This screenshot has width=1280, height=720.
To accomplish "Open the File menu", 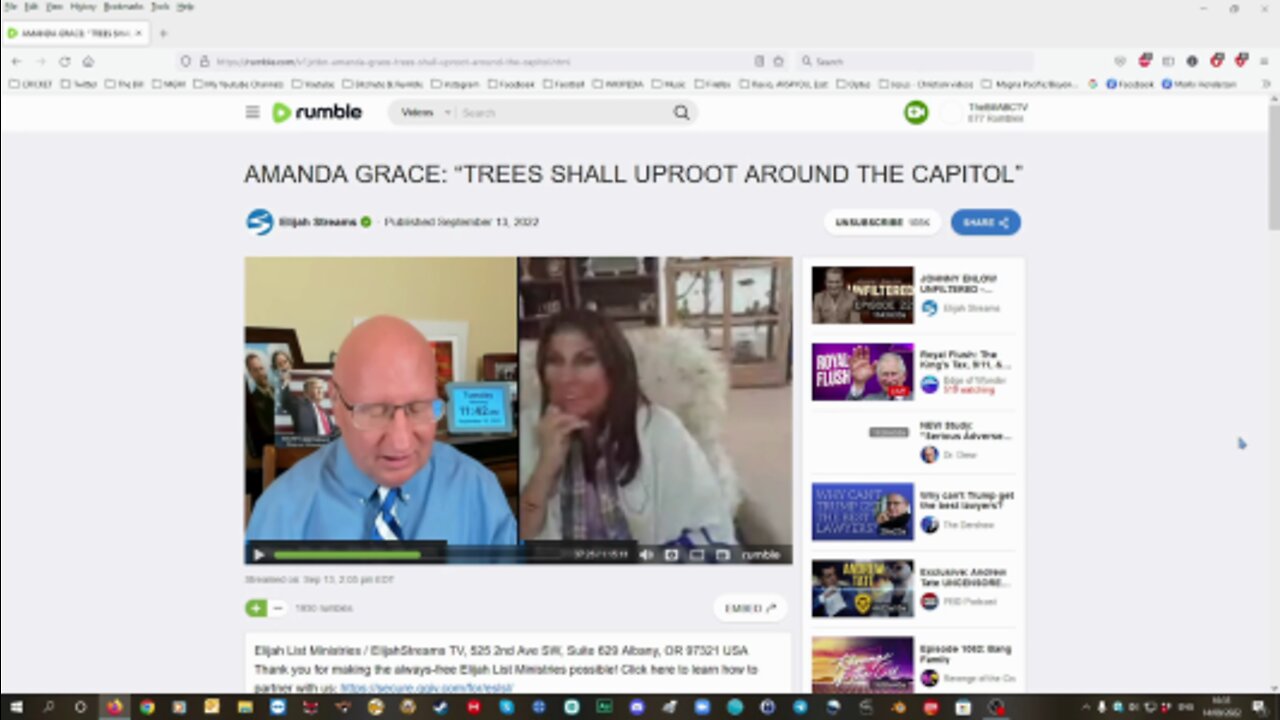I will 11,7.
